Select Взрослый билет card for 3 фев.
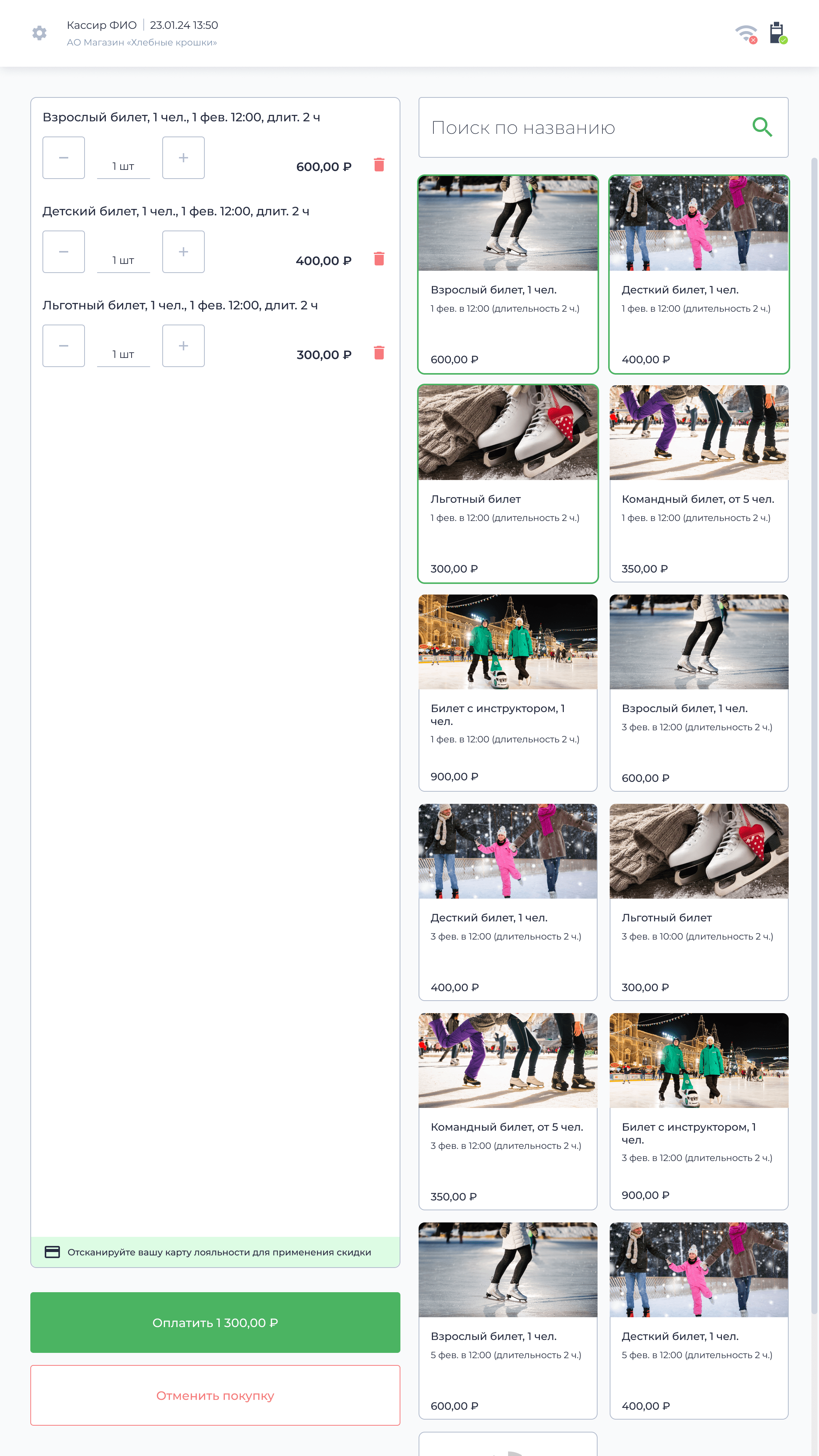The width and height of the screenshot is (819, 1456). (698, 693)
